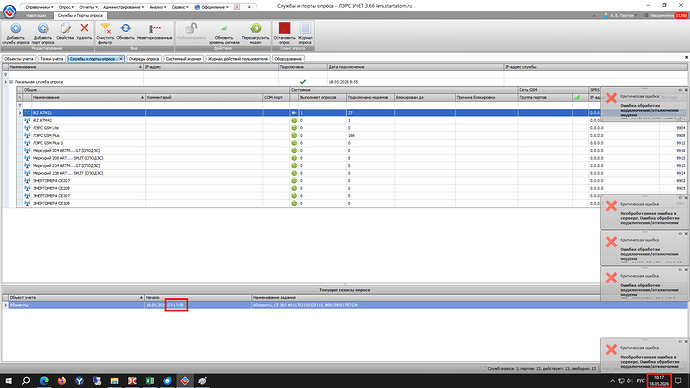The width and height of the screenshot is (690, 388).
Task: Open the Оформление dropdown
Action: [x=212, y=7]
